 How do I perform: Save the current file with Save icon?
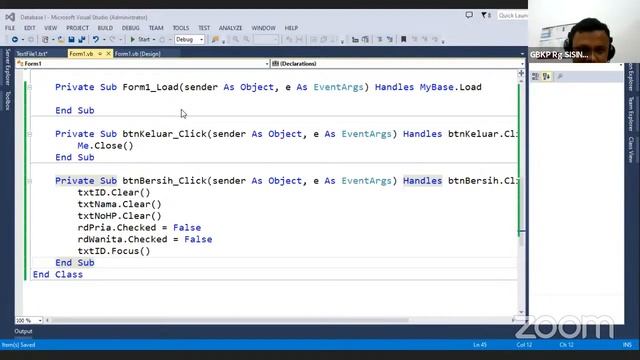tap(71, 40)
